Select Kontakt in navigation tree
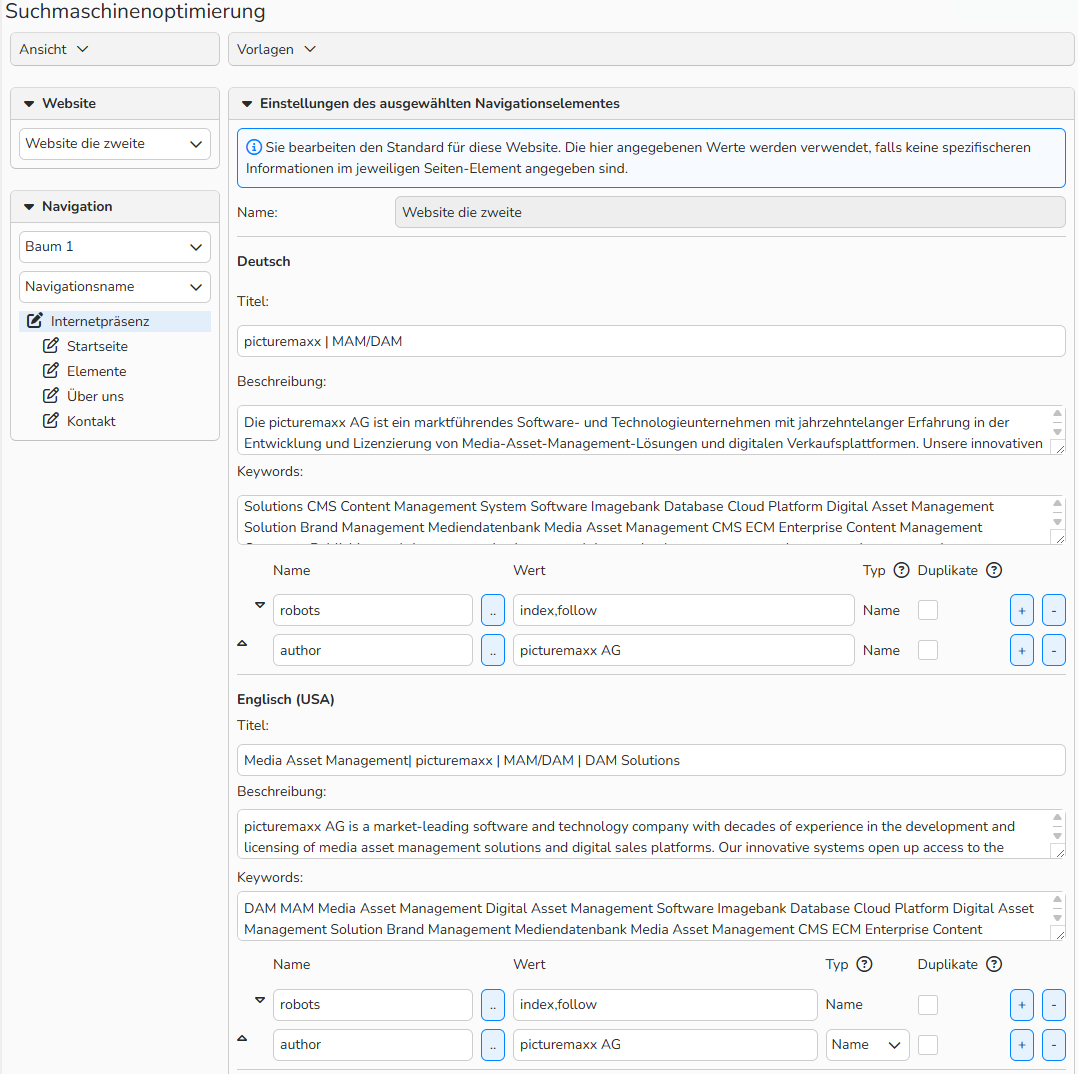1078x1074 pixels. coord(91,421)
